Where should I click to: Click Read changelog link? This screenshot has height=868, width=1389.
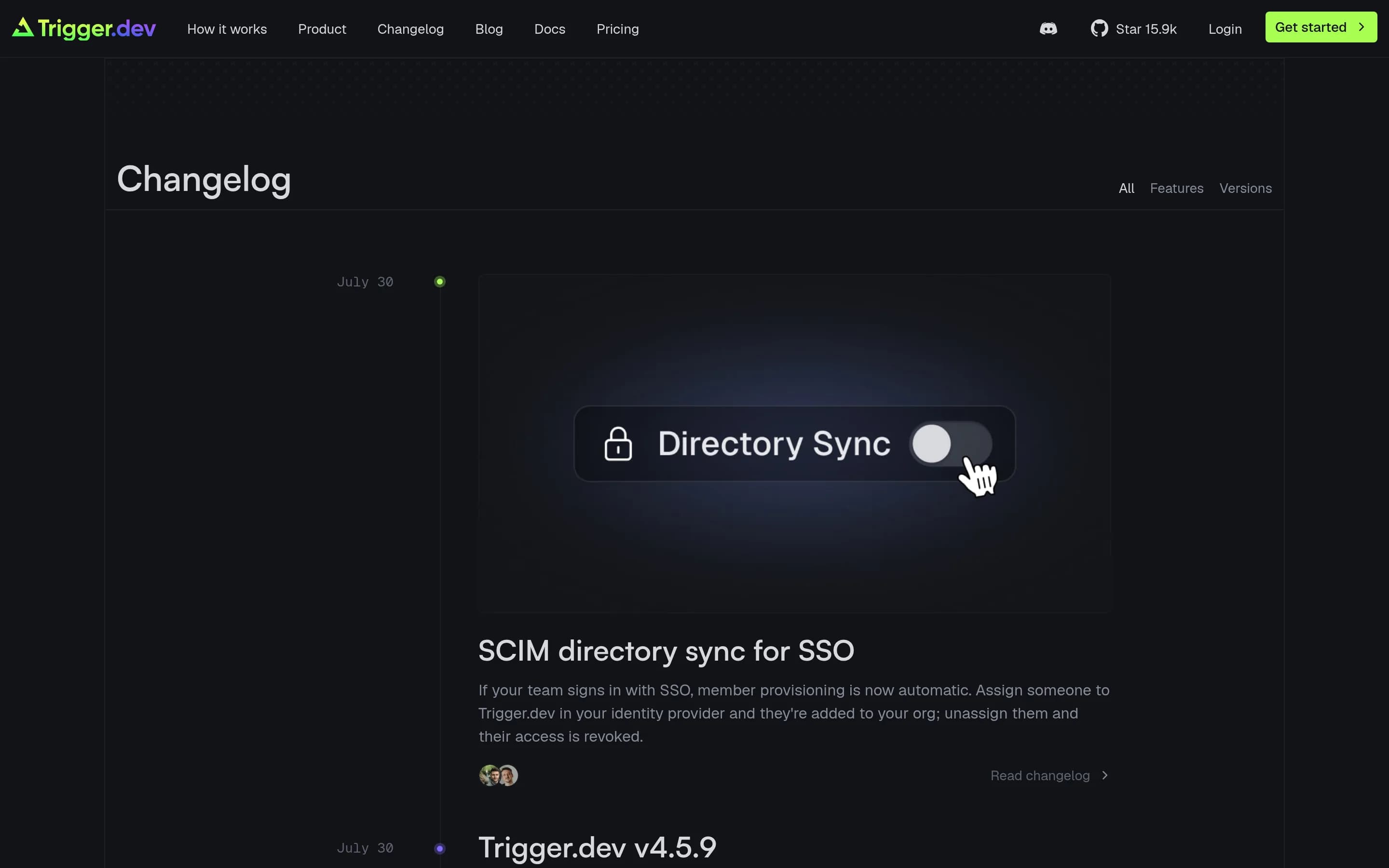(x=1039, y=775)
